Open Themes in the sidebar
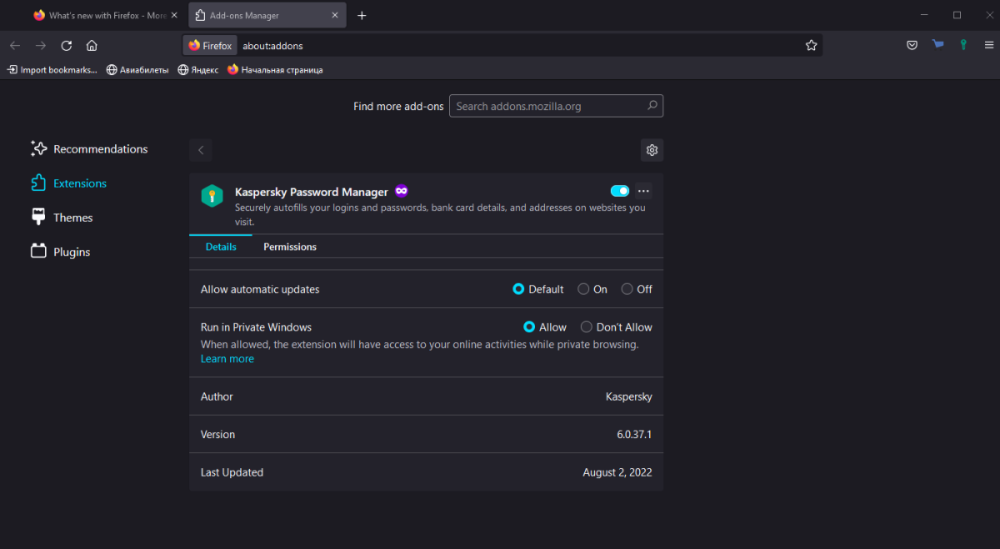 pos(72,218)
